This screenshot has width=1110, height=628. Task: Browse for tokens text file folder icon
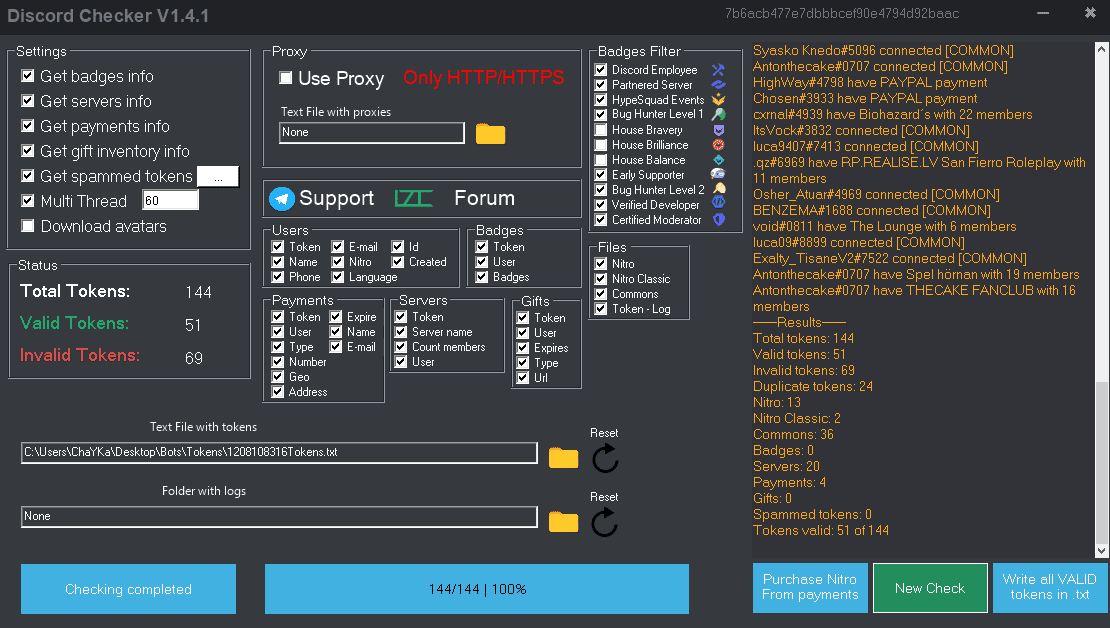563,458
